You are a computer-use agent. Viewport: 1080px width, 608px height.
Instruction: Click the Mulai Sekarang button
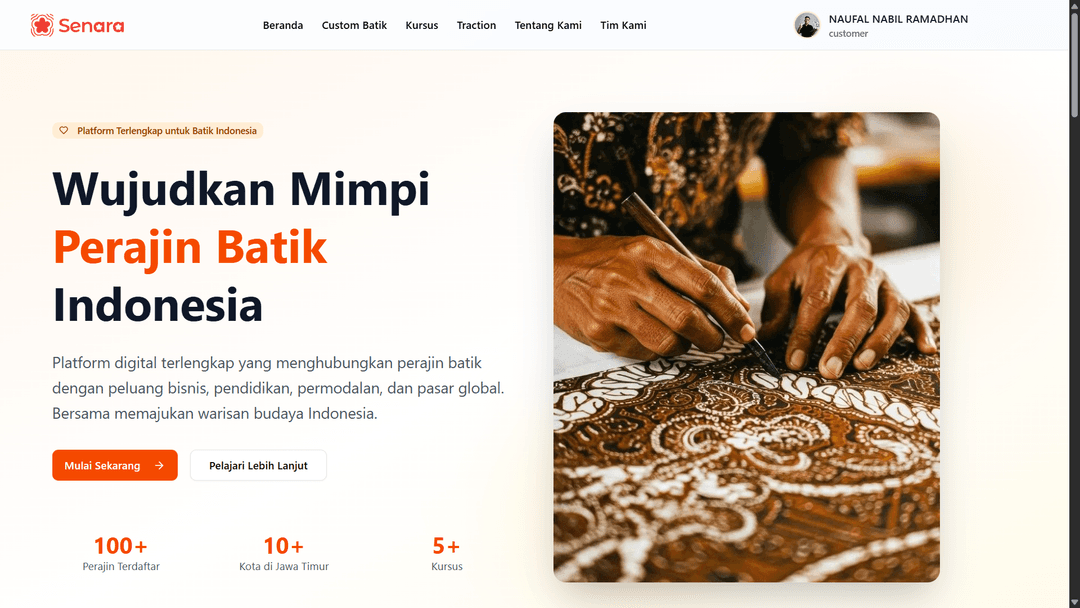click(x=115, y=465)
